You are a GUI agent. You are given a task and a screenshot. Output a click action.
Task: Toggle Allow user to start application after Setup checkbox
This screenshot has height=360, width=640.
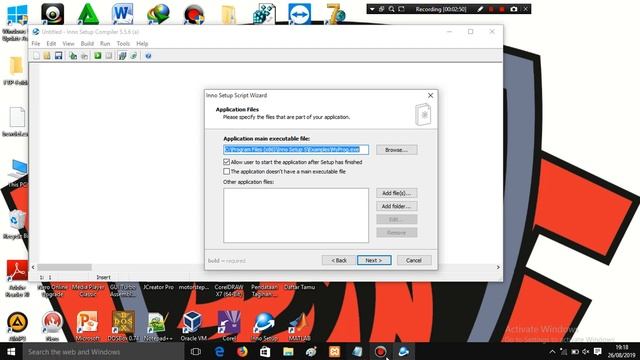pos(227,162)
